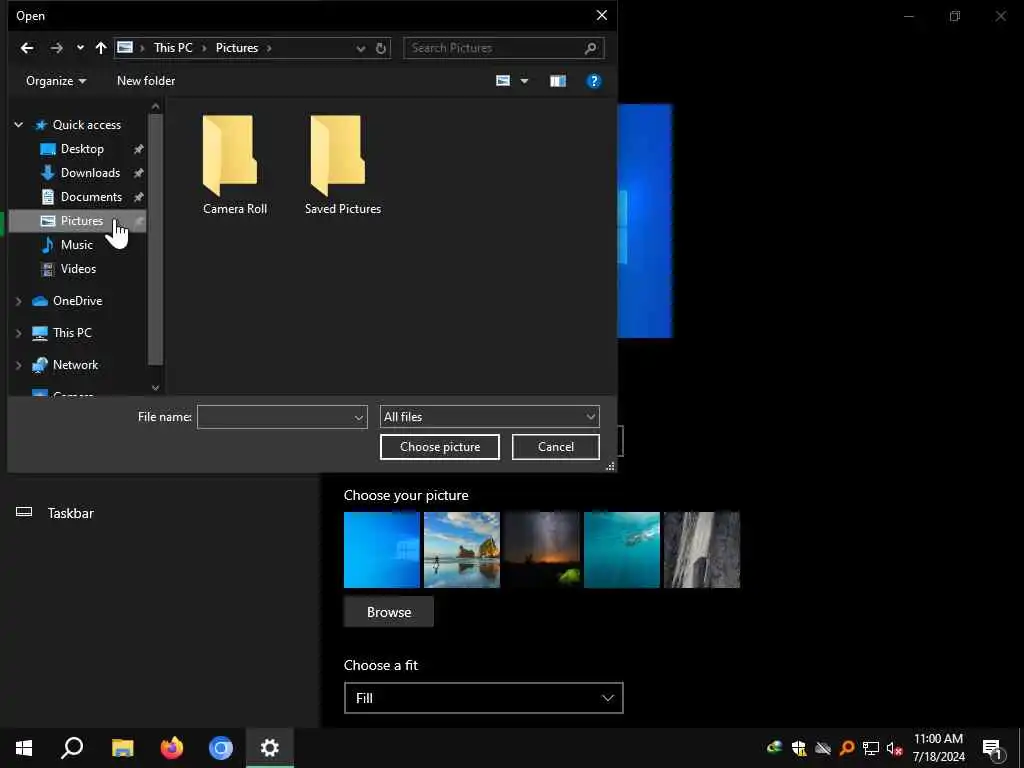Open the notification center icon
The image size is (1024, 768).
pyautogui.click(x=993, y=749)
